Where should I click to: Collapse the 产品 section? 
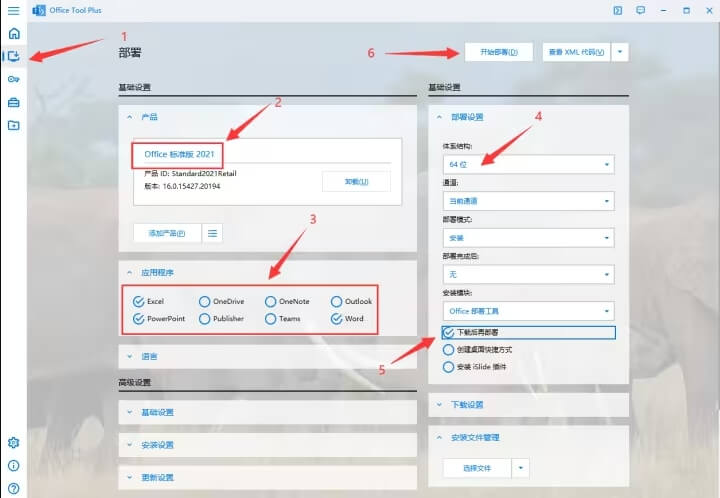[x=130, y=117]
